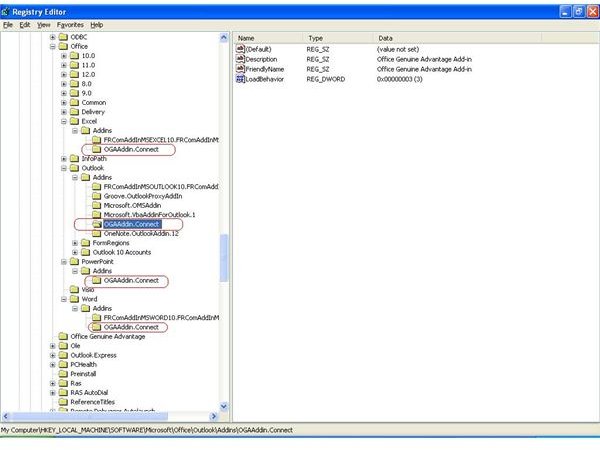Click the PowerPoint folder icon
This screenshot has height=450, width=600.
click(x=74, y=262)
